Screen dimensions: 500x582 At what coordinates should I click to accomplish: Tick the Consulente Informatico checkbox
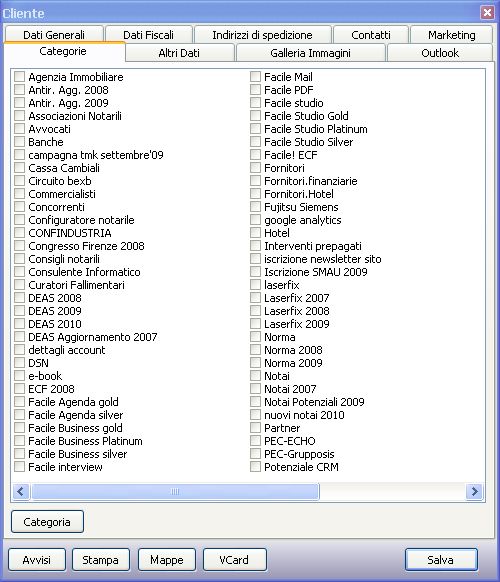pyautogui.click(x=19, y=272)
